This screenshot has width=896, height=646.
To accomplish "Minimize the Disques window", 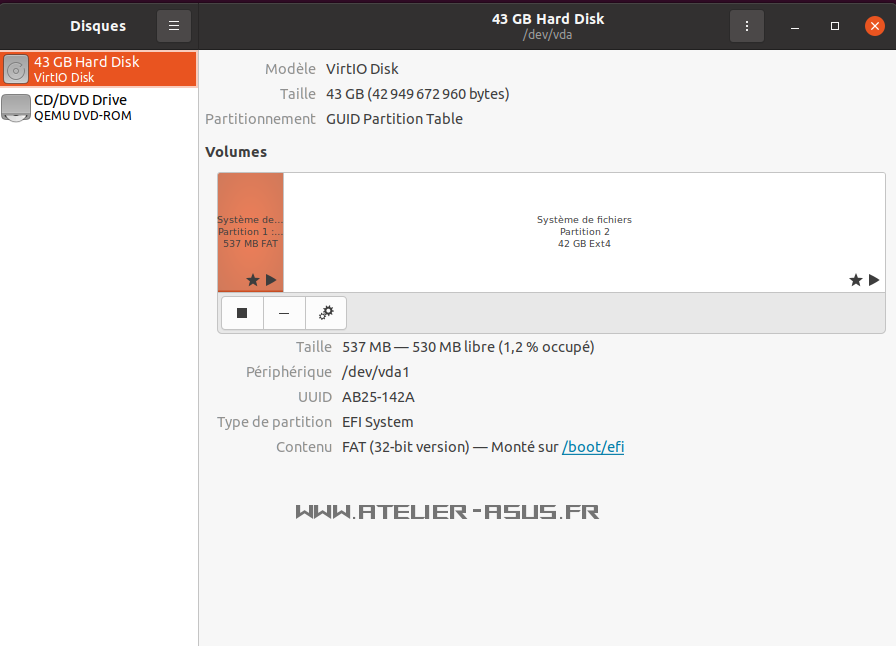I will click(x=797, y=26).
